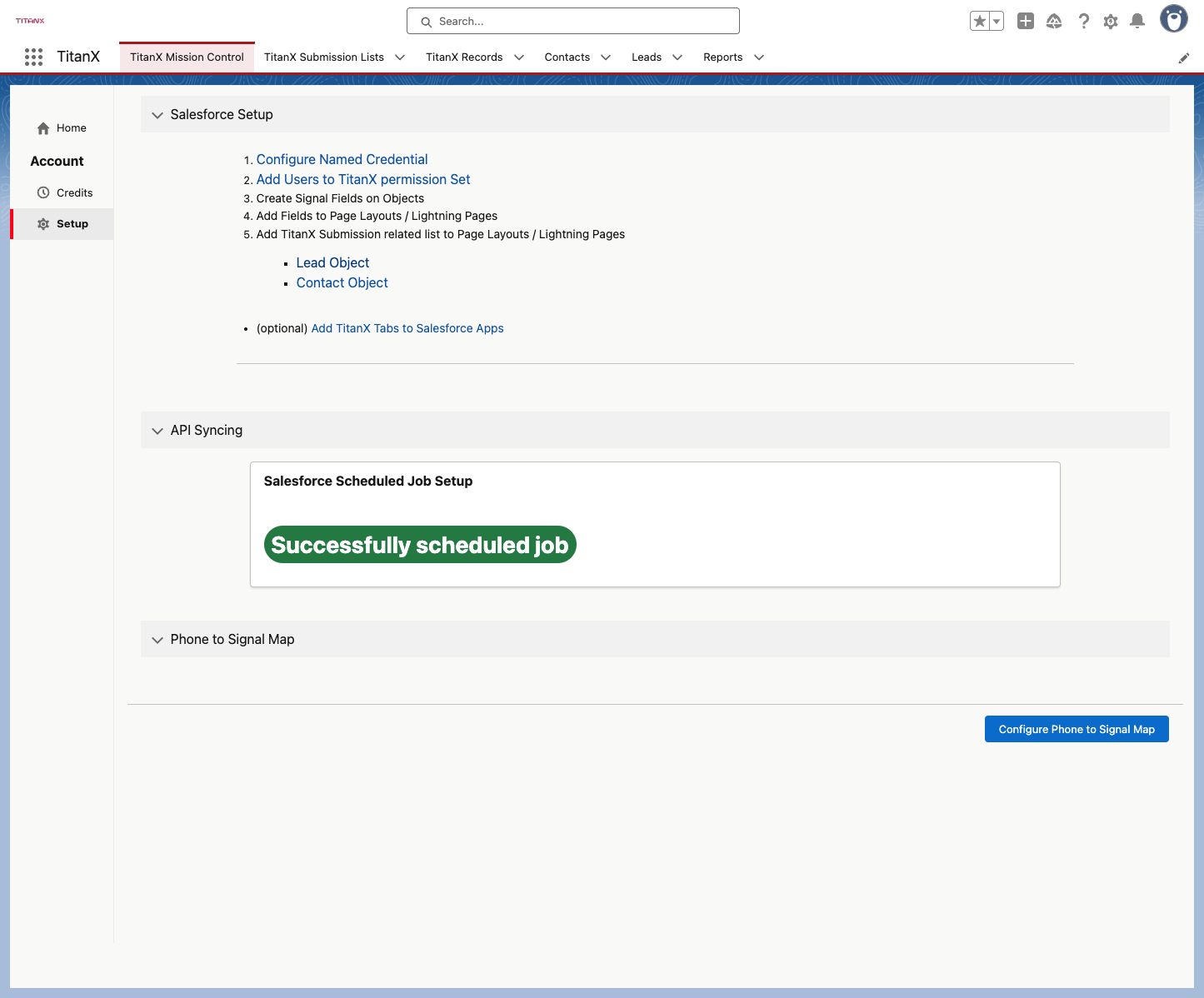Click the 'Successfully scheduled job' badge
Image resolution: width=1204 pixels, height=998 pixels.
[420, 545]
